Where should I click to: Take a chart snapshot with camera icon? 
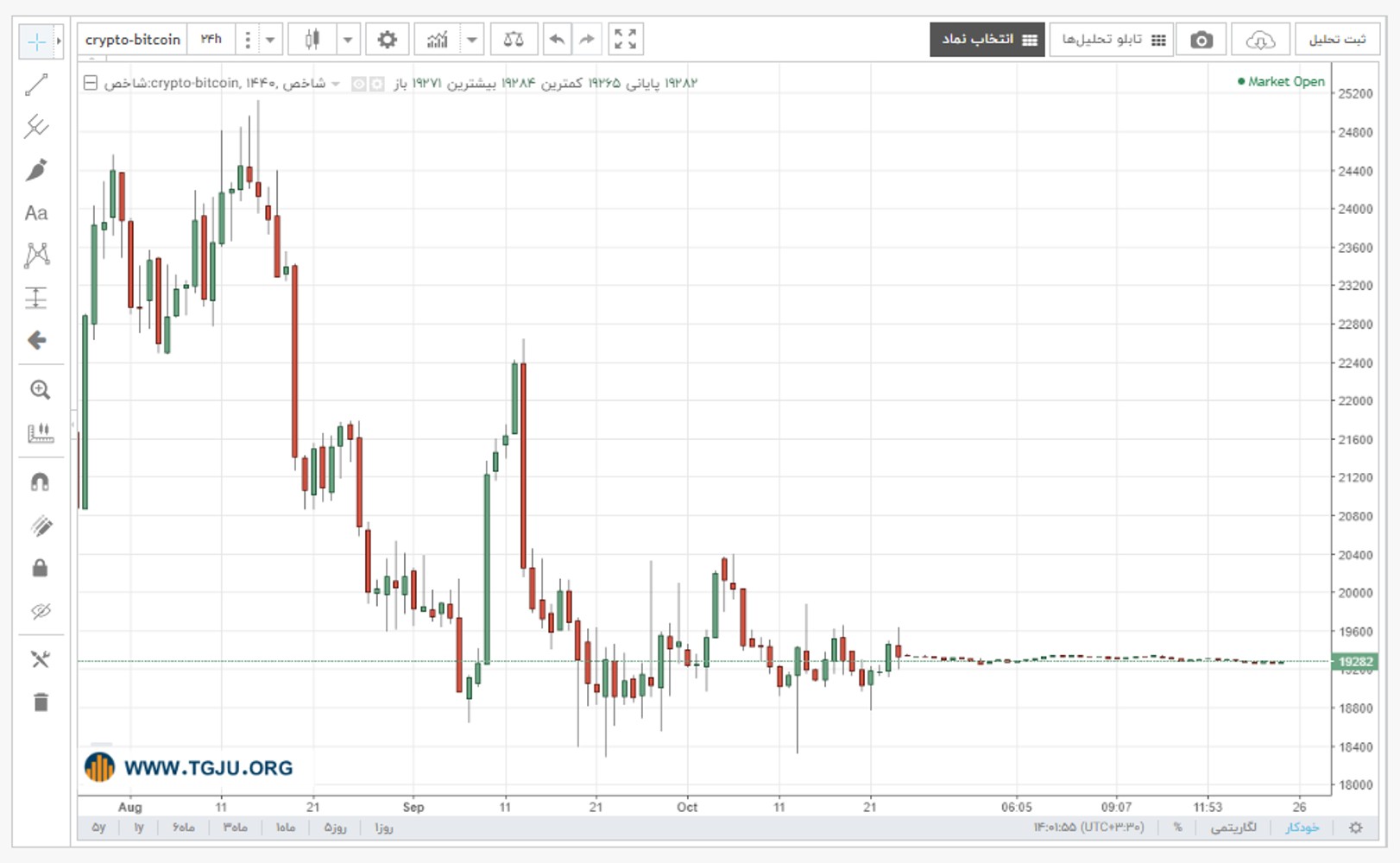coord(1201,40)
